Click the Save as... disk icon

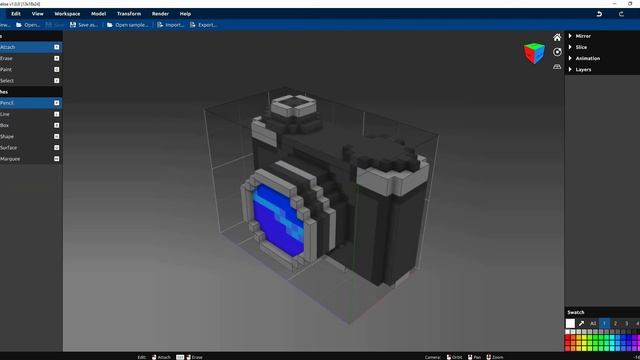(73, 25)
